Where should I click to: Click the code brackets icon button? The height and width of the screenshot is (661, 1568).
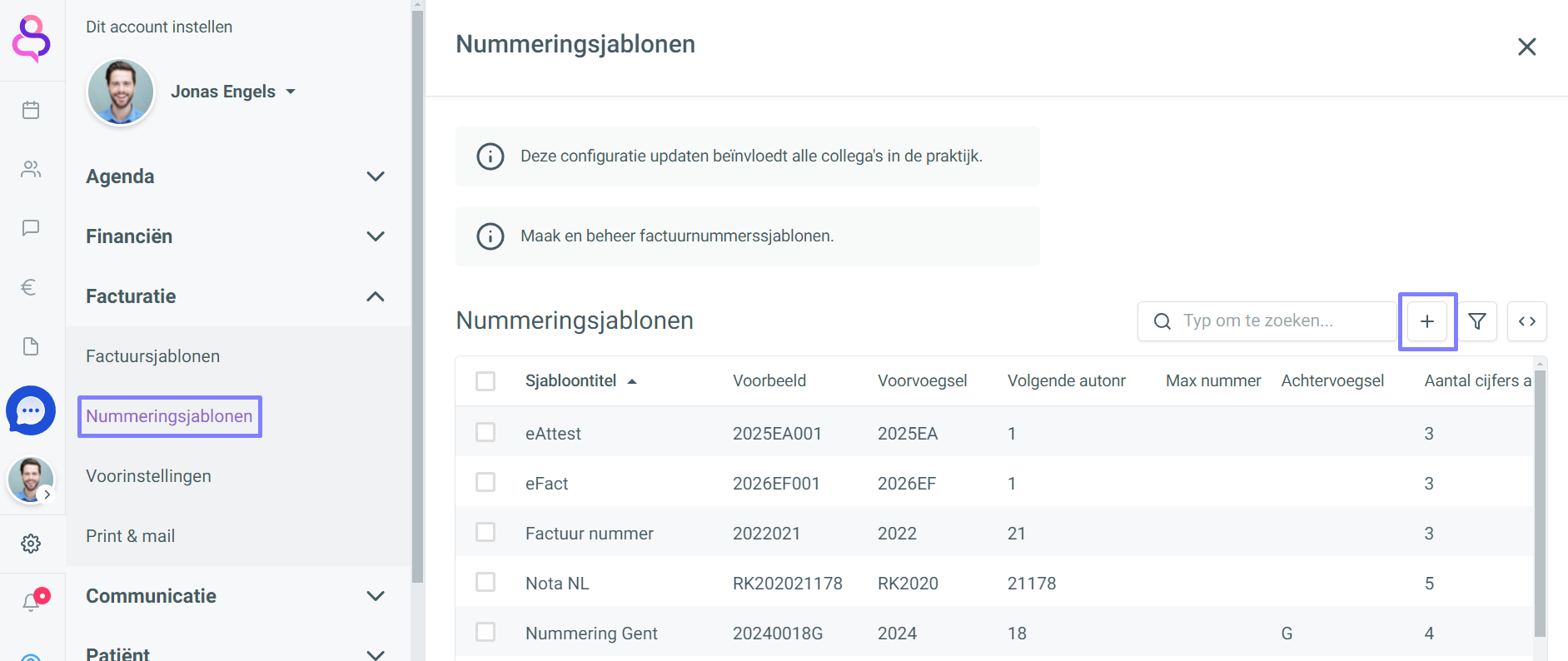coord(1527,321)
